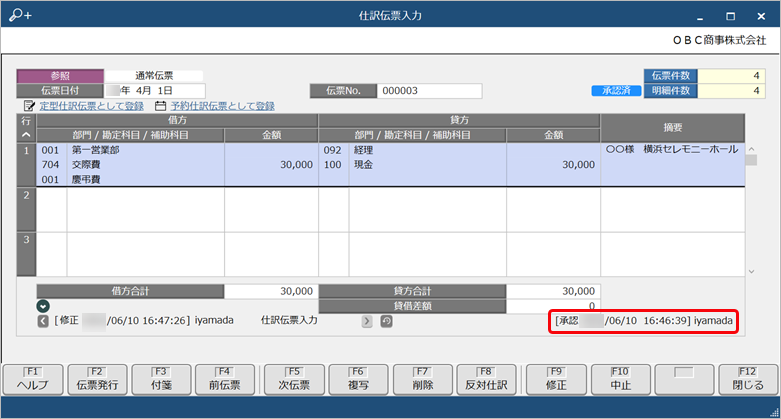Image resolution: width=781 pixels, height=419 pixels.
Task: Click credit account 現金
Action: tap(364, 164)
